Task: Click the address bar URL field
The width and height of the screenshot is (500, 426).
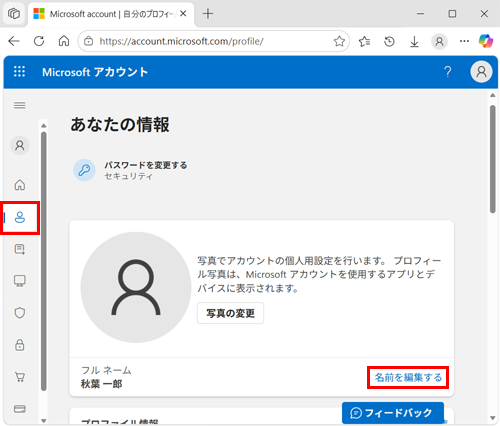Action: pyautogui.click(x=213, y=41)
